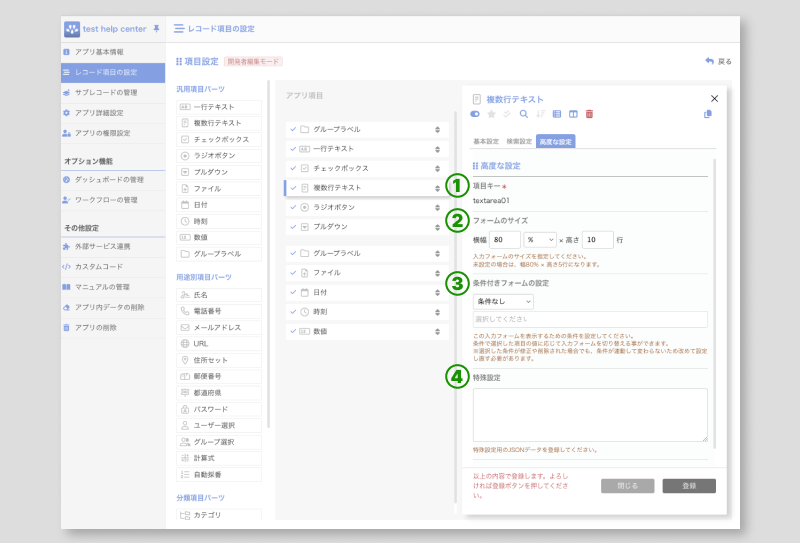Select the URL part
This screenshot has height=543, width=800.
coord(219,343)
